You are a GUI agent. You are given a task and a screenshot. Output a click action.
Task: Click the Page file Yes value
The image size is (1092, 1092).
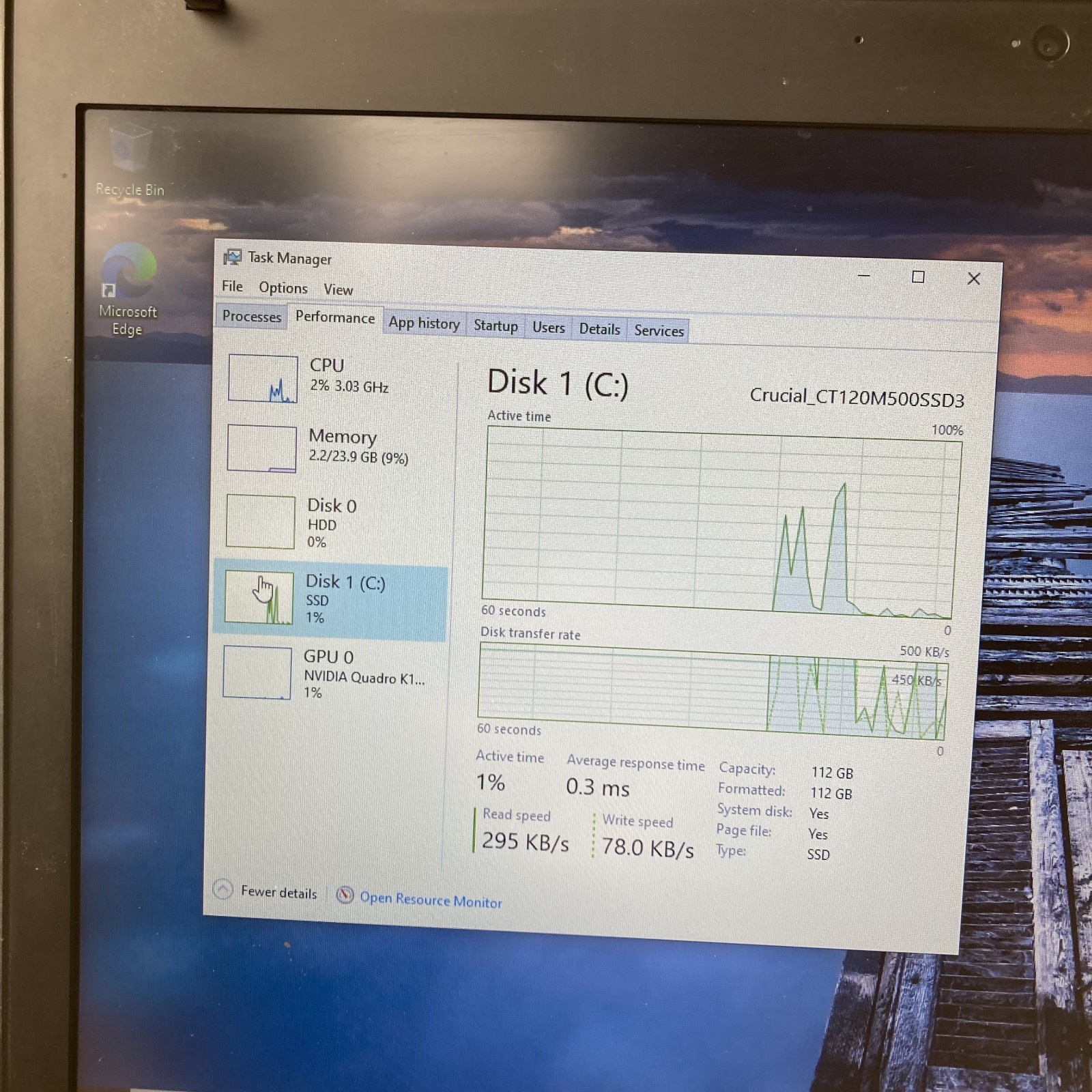tap(818, 834)
